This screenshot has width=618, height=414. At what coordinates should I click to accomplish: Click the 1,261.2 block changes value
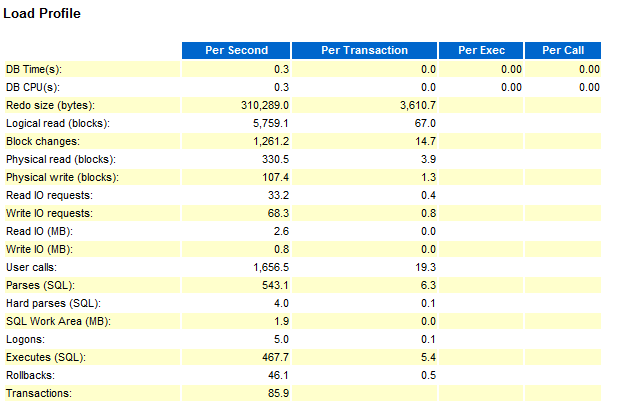pyautogui.click(x=271, y=142)
